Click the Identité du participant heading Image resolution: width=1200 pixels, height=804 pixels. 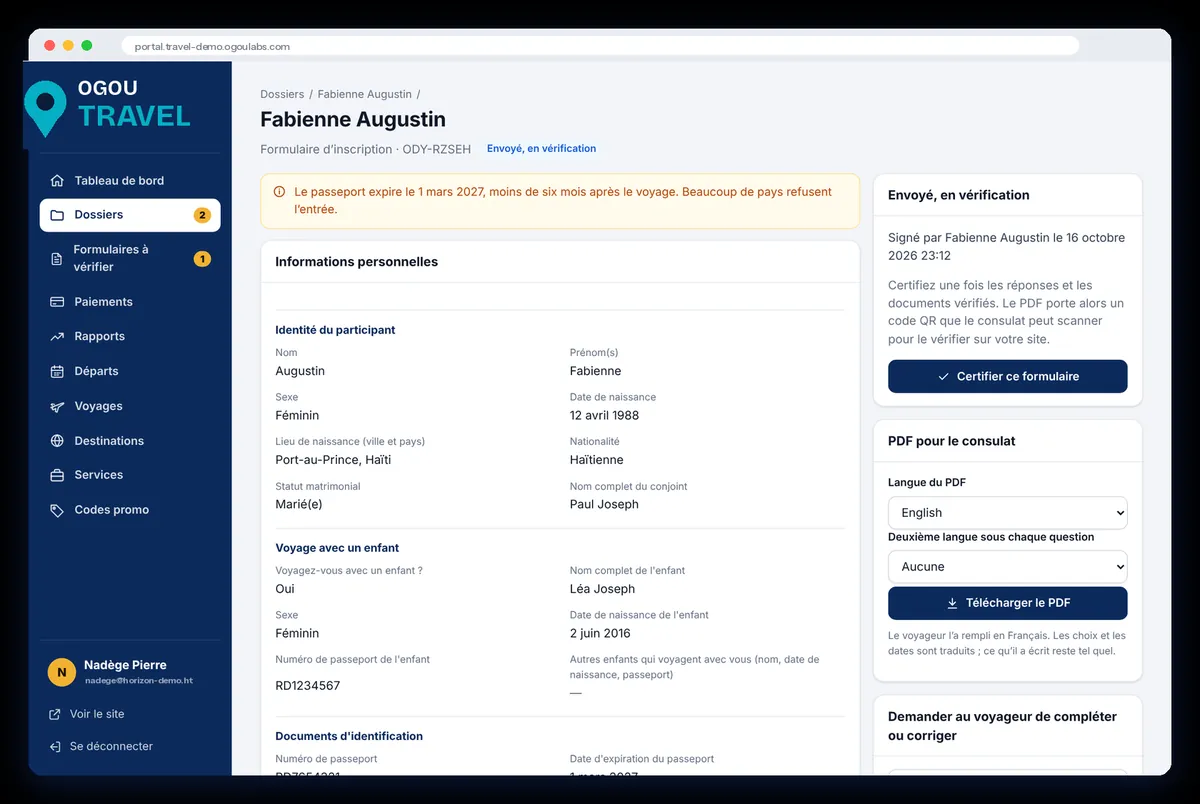pyautogui.click(x=335, y=330)
